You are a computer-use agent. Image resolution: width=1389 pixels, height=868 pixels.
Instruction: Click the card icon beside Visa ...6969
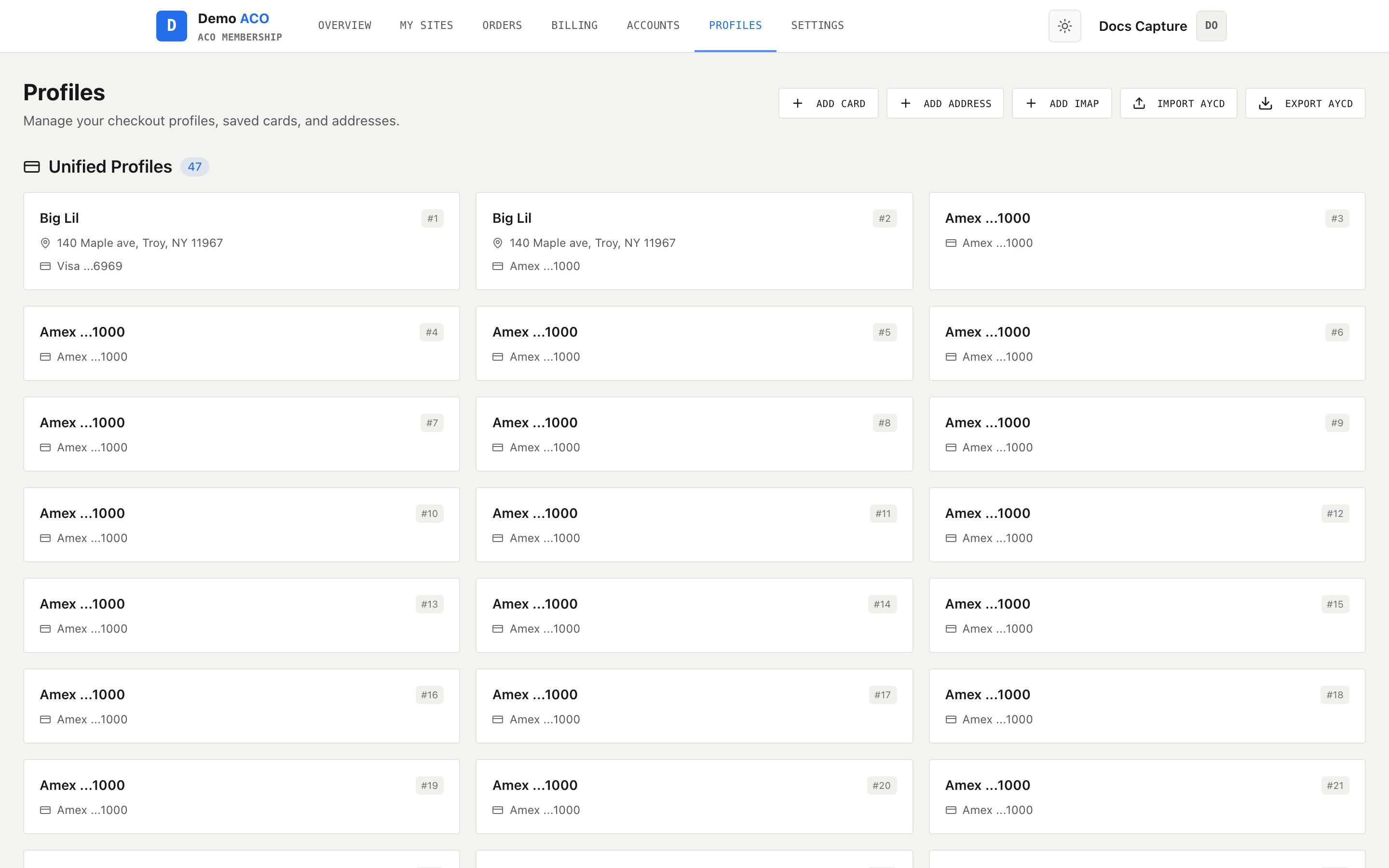coord(45,266)
